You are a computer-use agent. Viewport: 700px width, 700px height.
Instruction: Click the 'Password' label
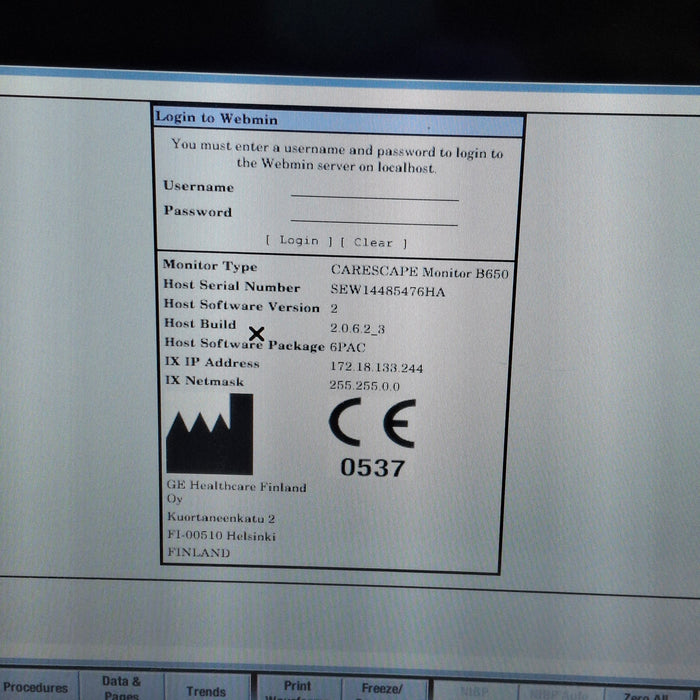(x=198, y=211)
